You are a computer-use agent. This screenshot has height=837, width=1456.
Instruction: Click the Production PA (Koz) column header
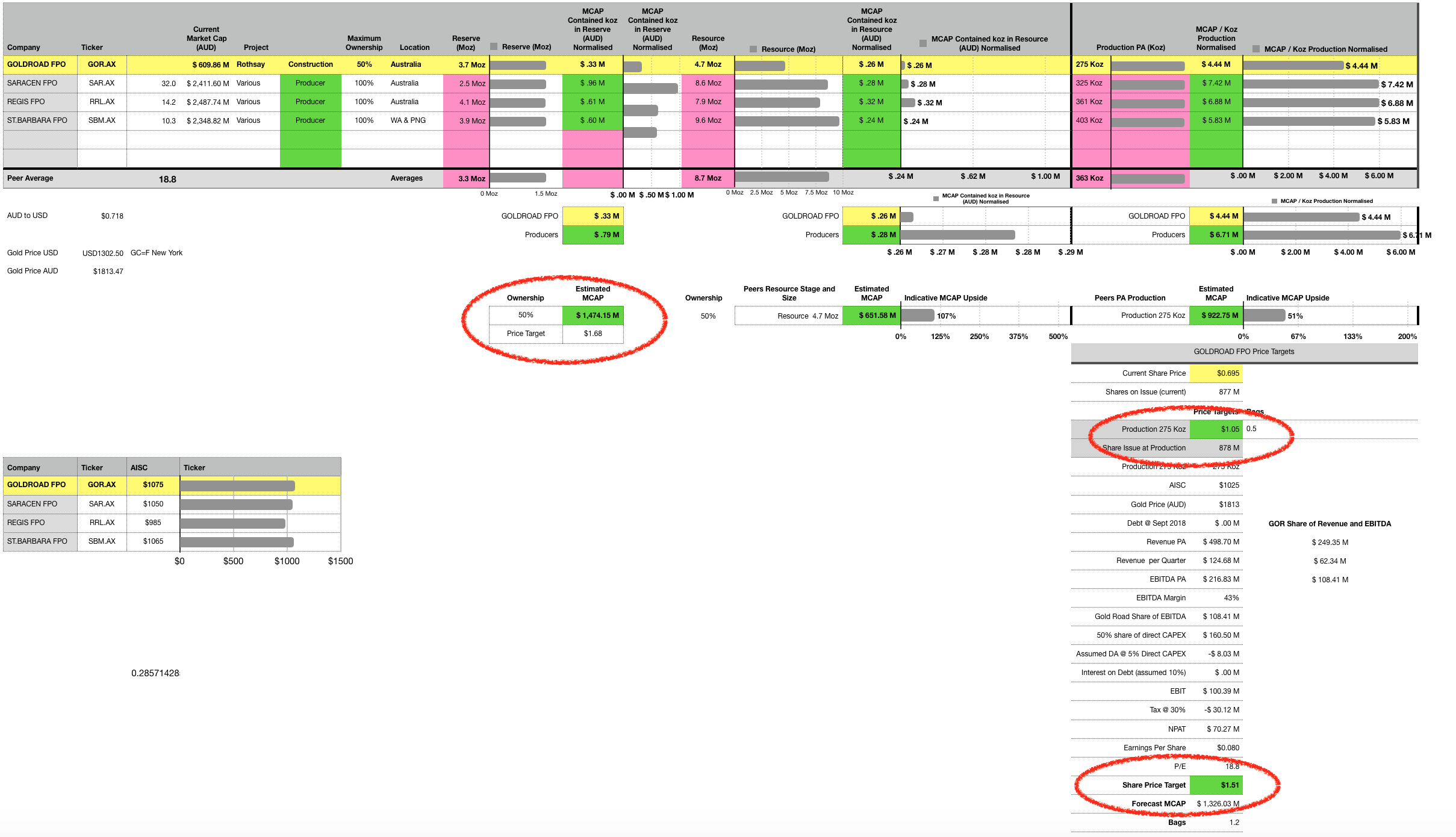1130,48
